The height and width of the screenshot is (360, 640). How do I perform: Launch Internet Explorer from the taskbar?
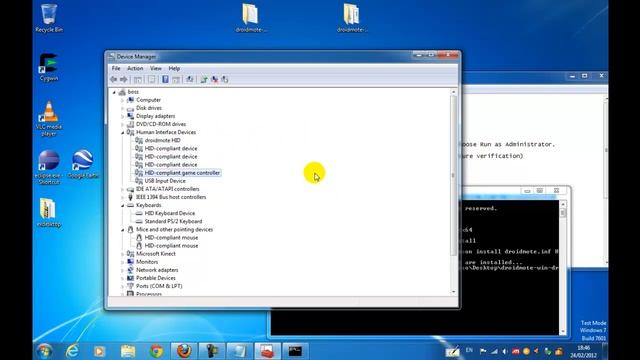(x=72, y=351)
